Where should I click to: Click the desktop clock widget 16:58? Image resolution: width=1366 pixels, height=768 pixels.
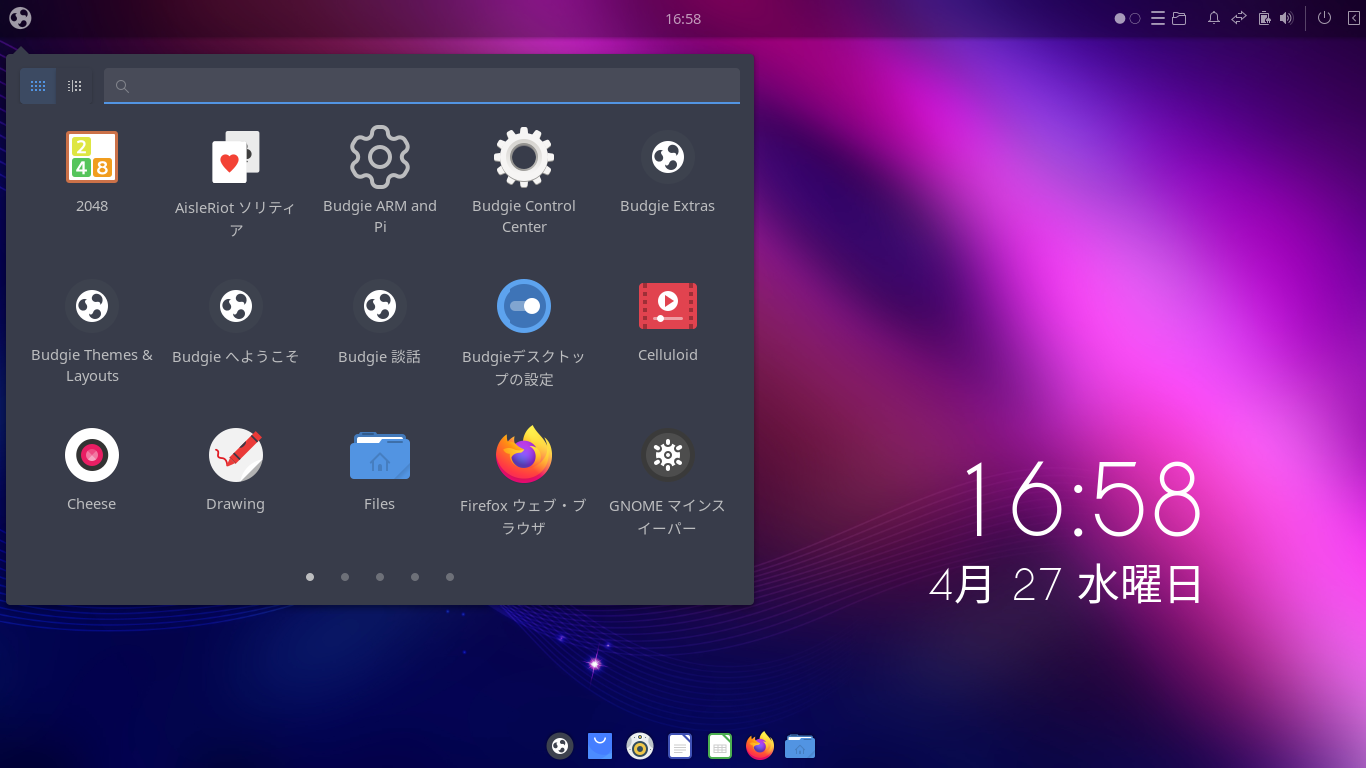[1080, 500]
